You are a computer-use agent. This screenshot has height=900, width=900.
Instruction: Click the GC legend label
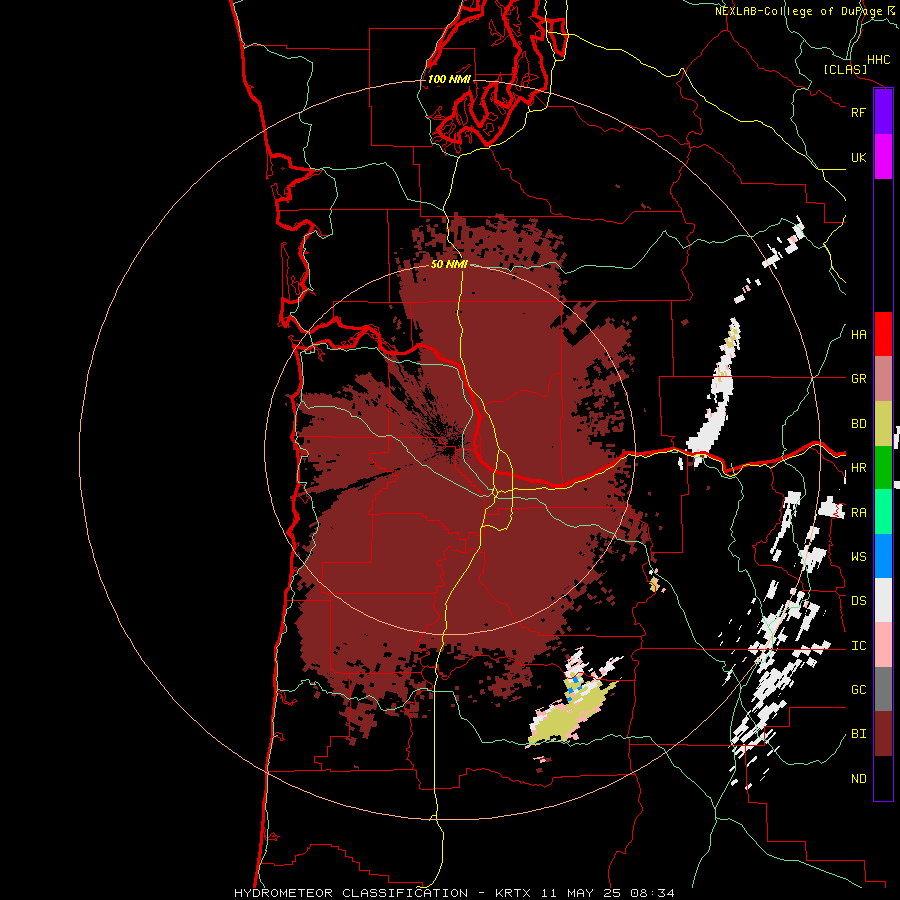(858, 690)
